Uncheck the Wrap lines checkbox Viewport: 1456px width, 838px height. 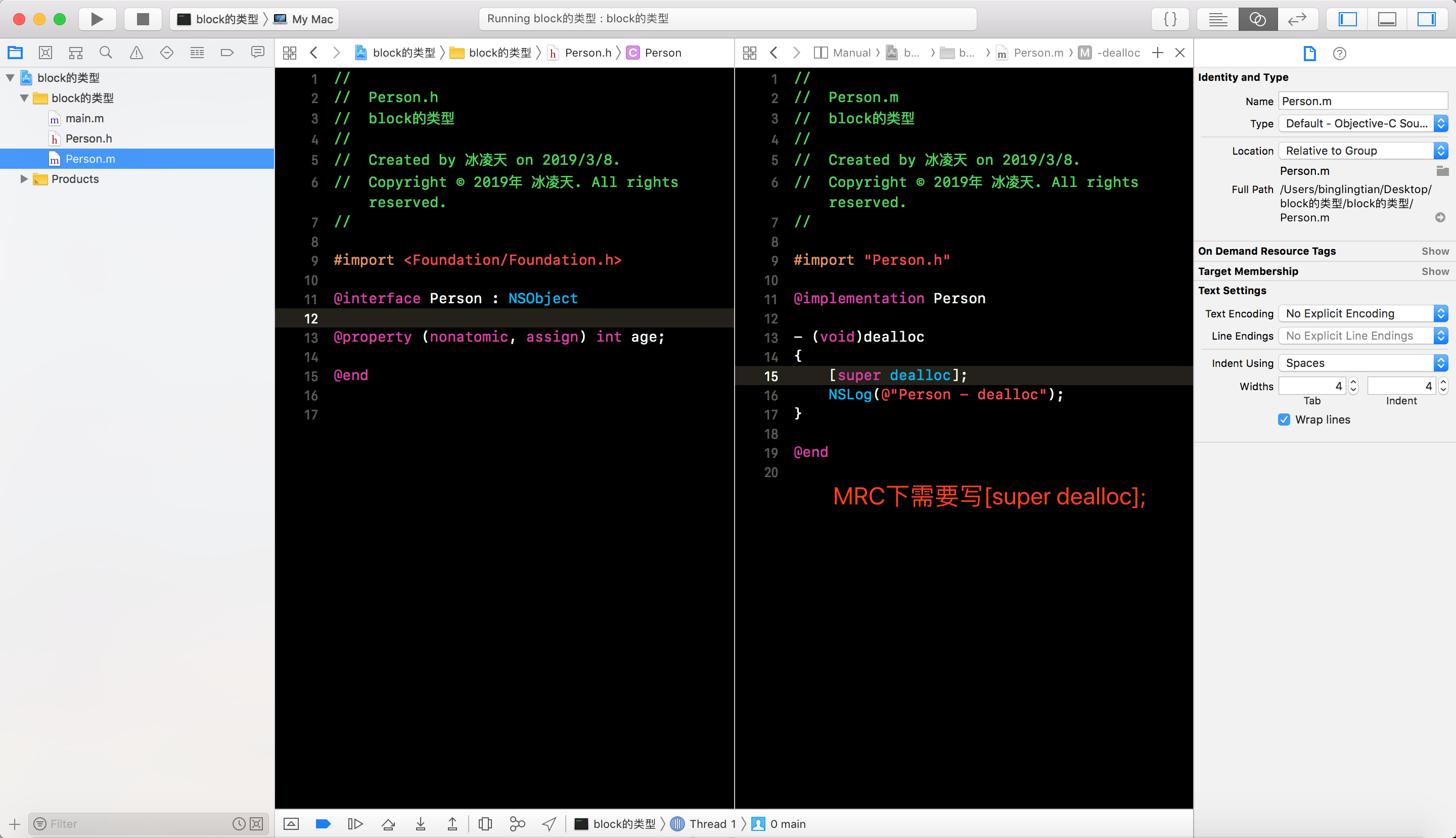tap(1284, 420)
